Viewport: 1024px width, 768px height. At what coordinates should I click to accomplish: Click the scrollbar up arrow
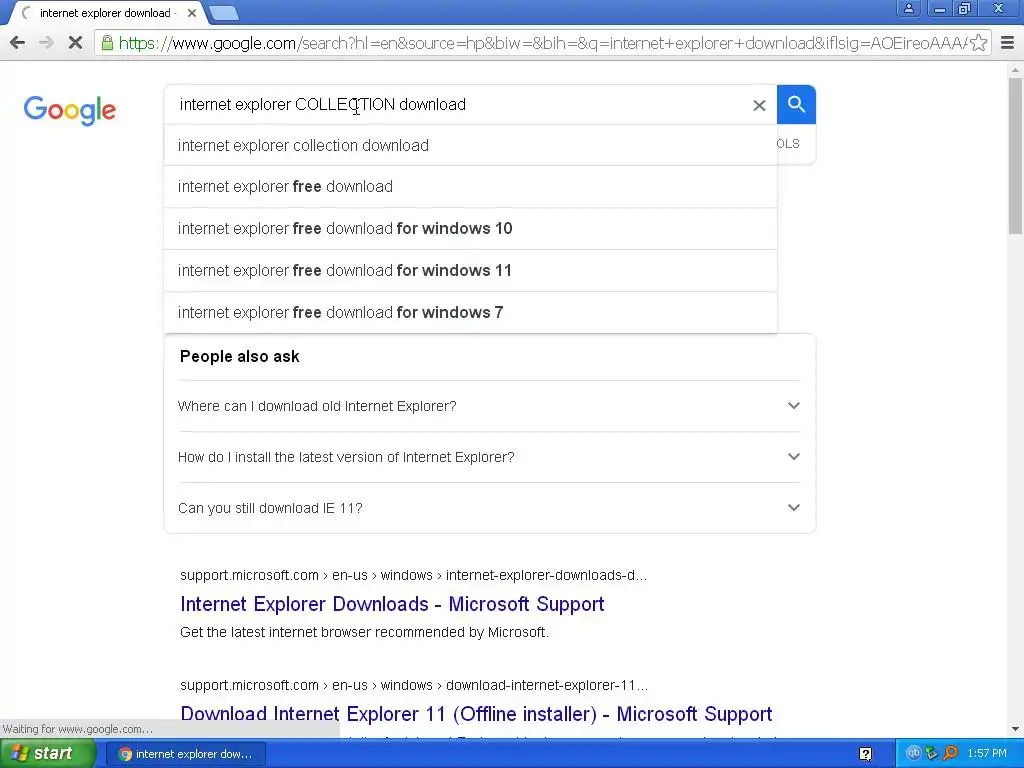[x=1016, y=69]
